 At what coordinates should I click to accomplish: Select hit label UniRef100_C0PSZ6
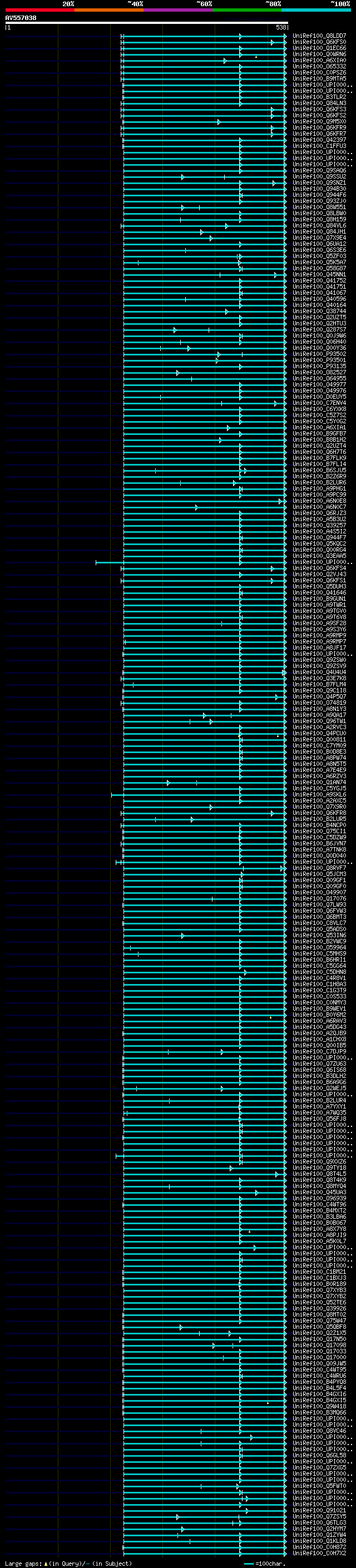pos(319,72)
